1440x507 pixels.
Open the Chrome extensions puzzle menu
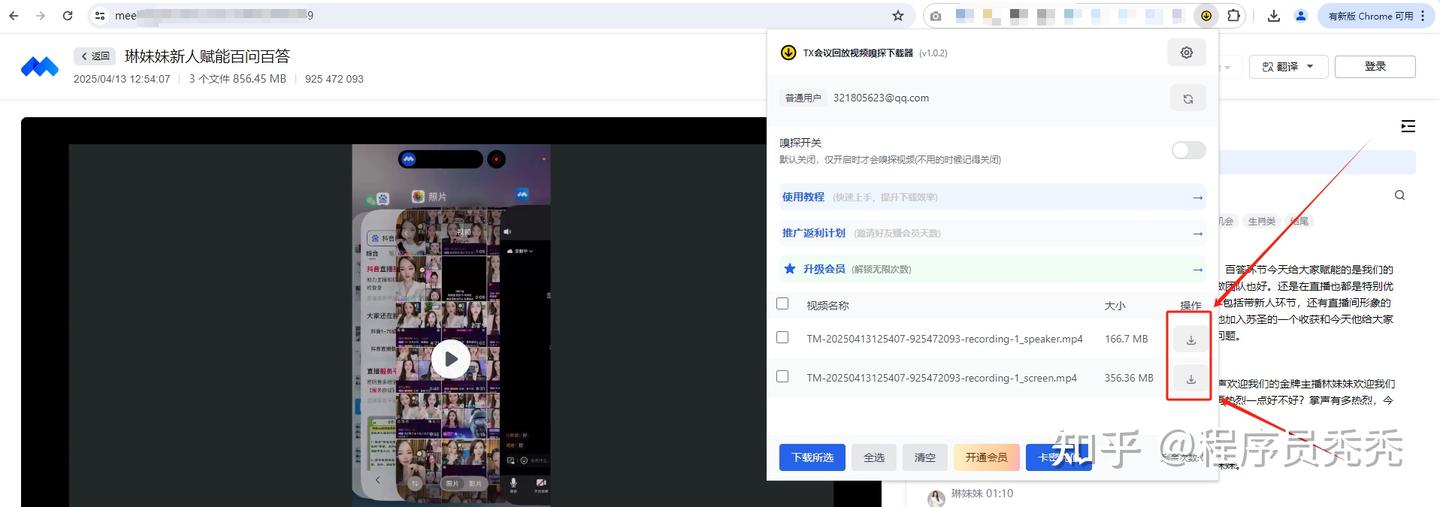point(1234,16)
